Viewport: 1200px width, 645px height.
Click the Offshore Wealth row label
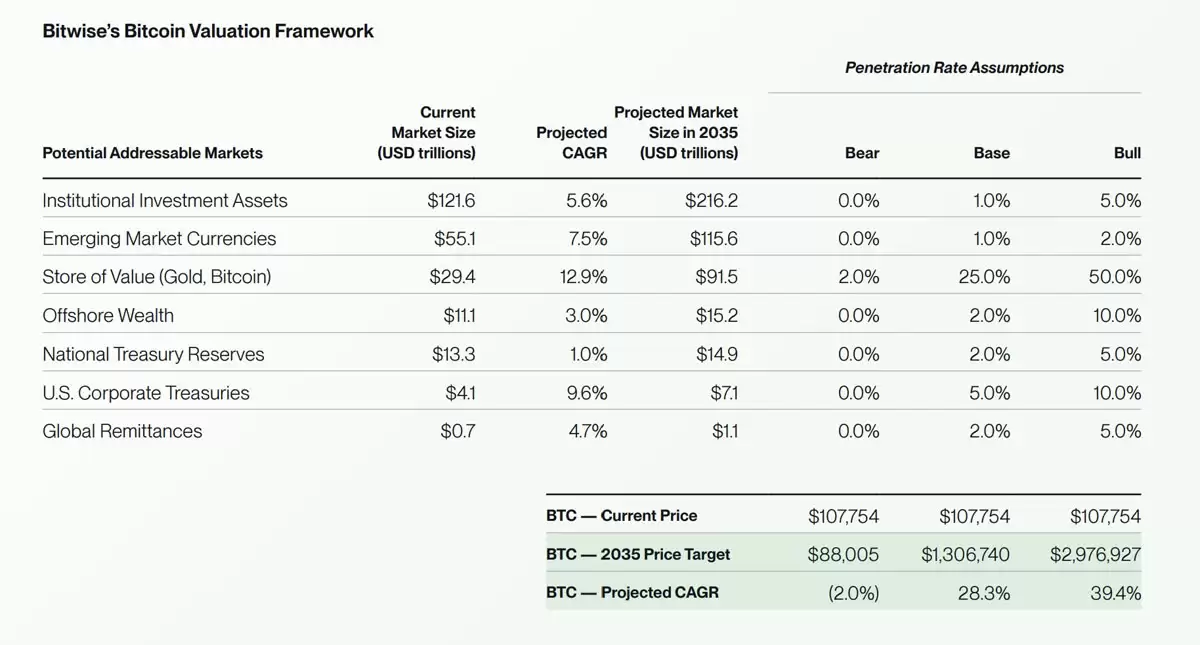pos(108,316)
